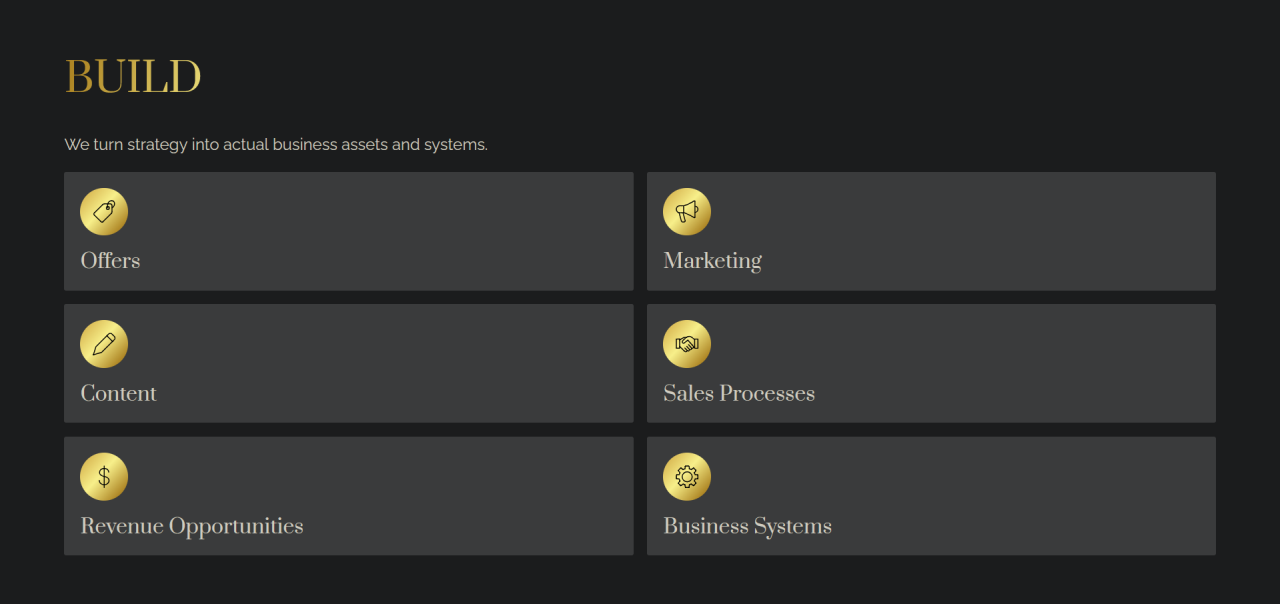
Task: Select blank area of the Revenue Opportunities card
Action: [x=450, y=496]
